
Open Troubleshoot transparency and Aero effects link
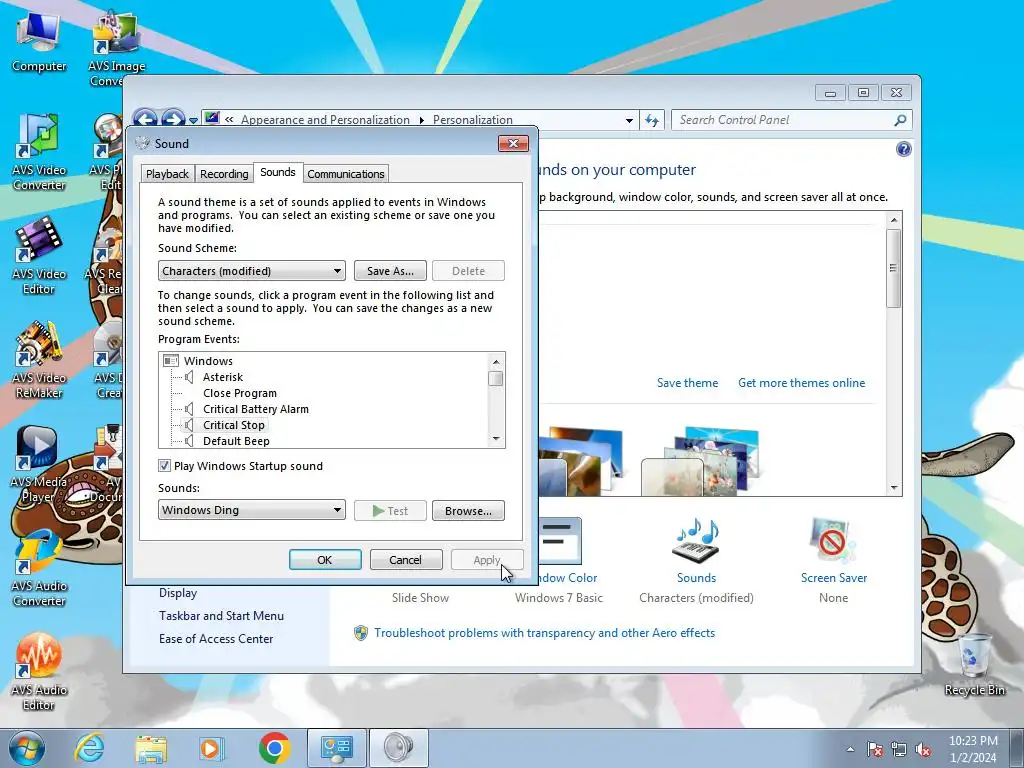(x=544, y=633)
